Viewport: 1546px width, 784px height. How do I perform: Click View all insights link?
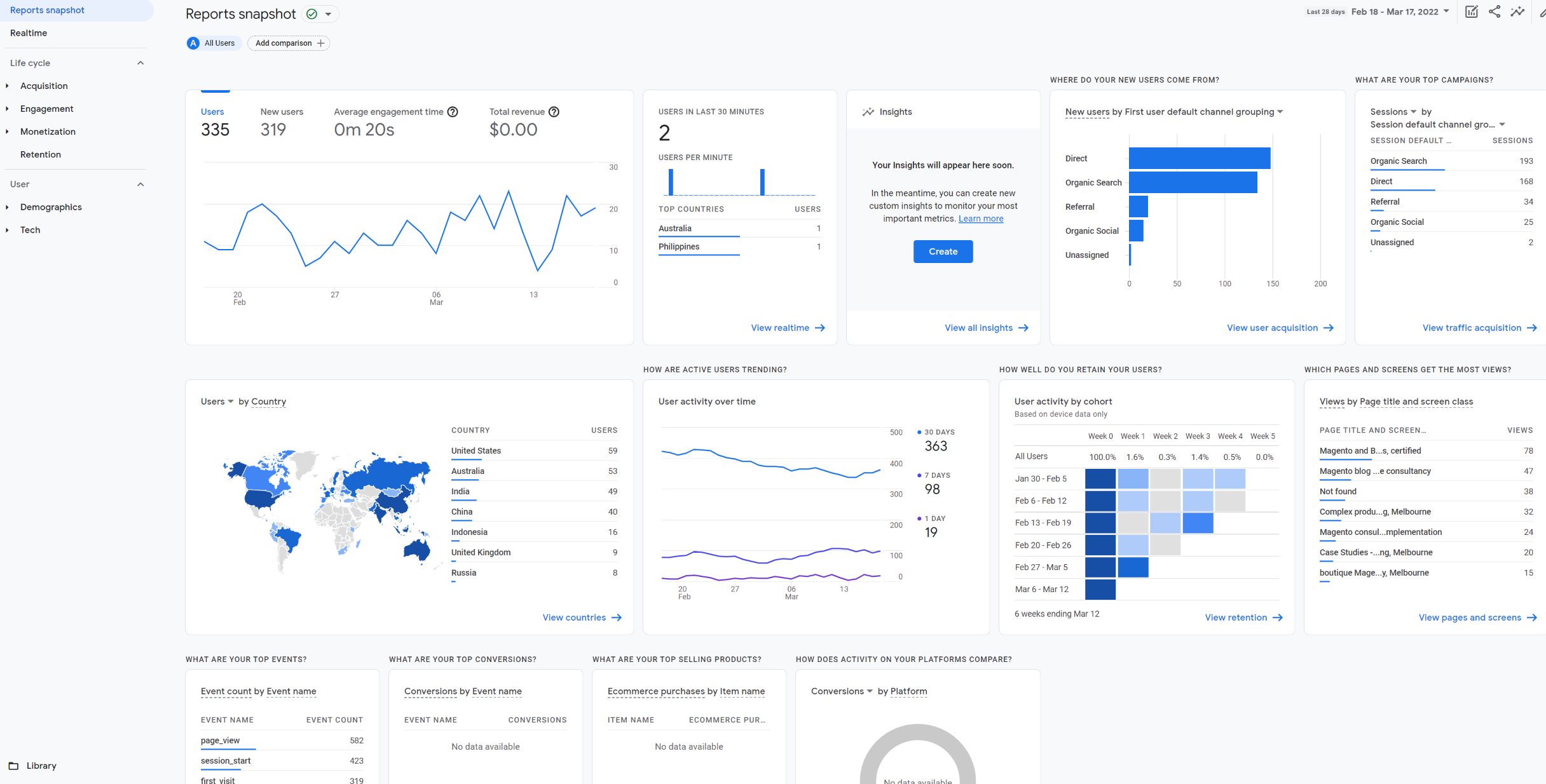pos(986,328)
